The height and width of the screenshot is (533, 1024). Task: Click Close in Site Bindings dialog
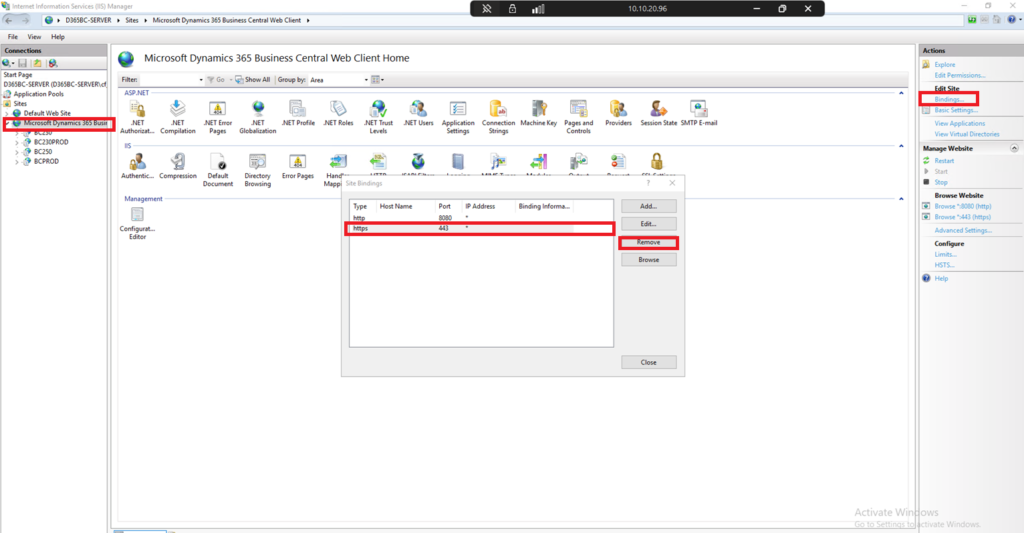tap(648, 363)
